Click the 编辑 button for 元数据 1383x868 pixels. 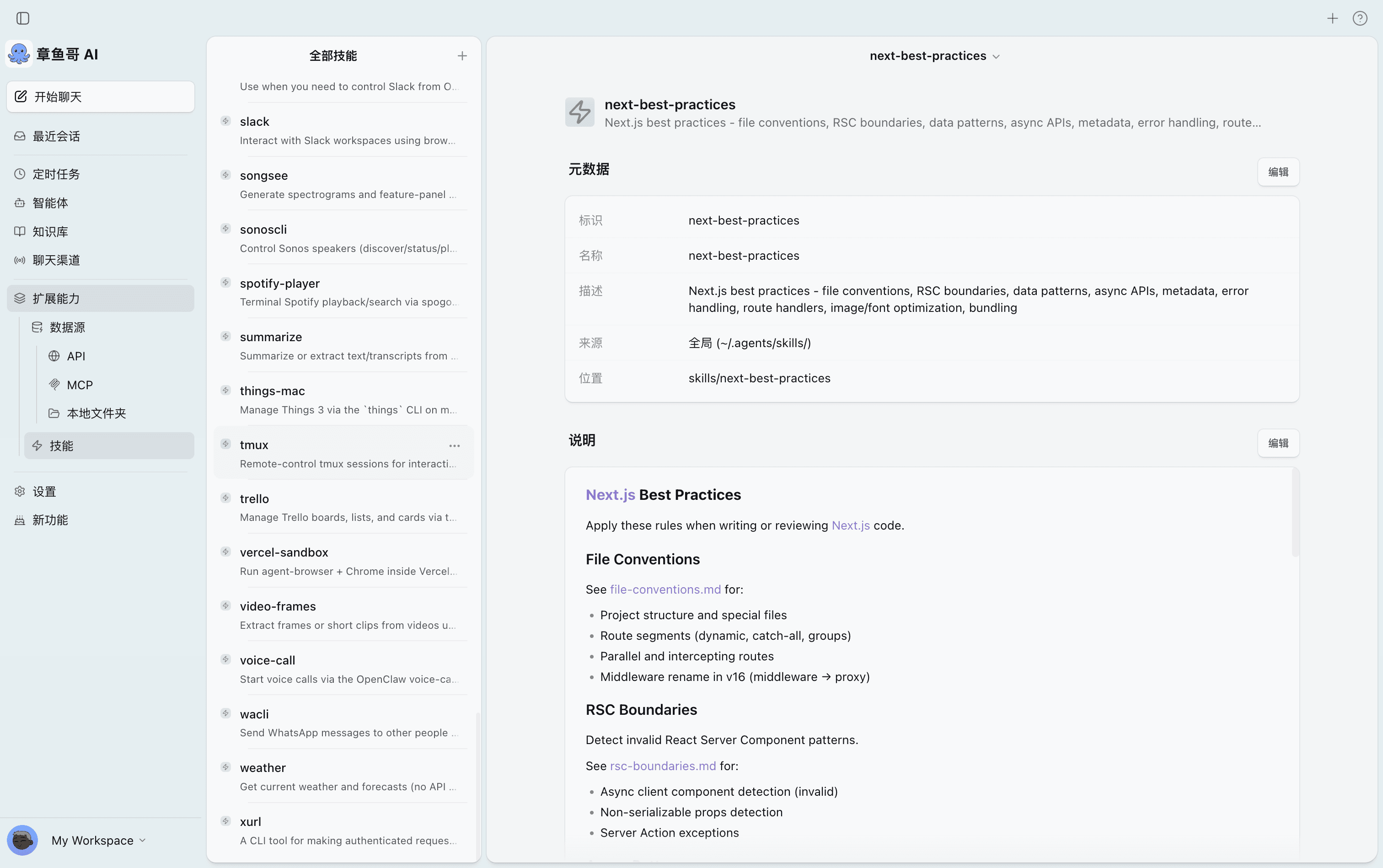(1279, 171)
